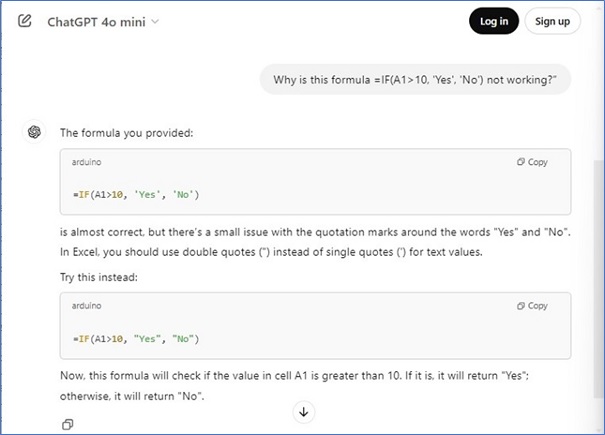Click the copy response icon below the answer
This screenshot has width=605, height=435.
(67, 424)
